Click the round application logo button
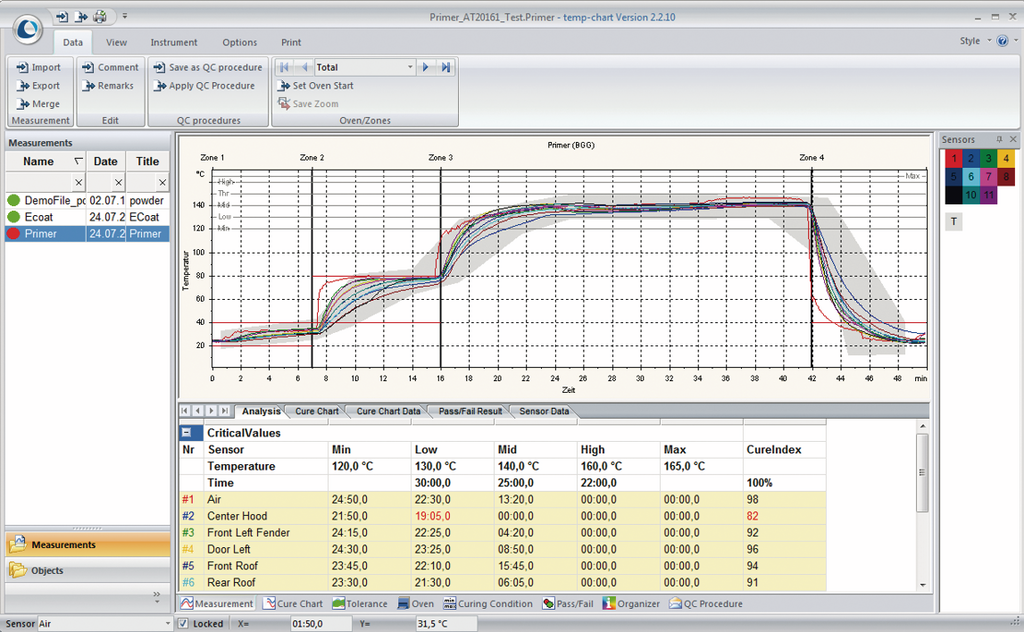This screenshot has width=1024, height=632. [x=27, y=29]
